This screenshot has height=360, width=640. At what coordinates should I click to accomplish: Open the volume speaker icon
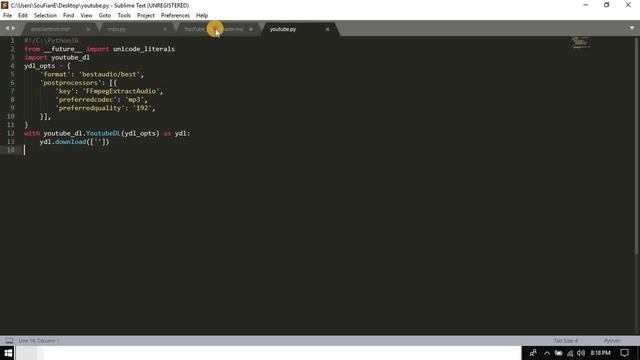581,353
